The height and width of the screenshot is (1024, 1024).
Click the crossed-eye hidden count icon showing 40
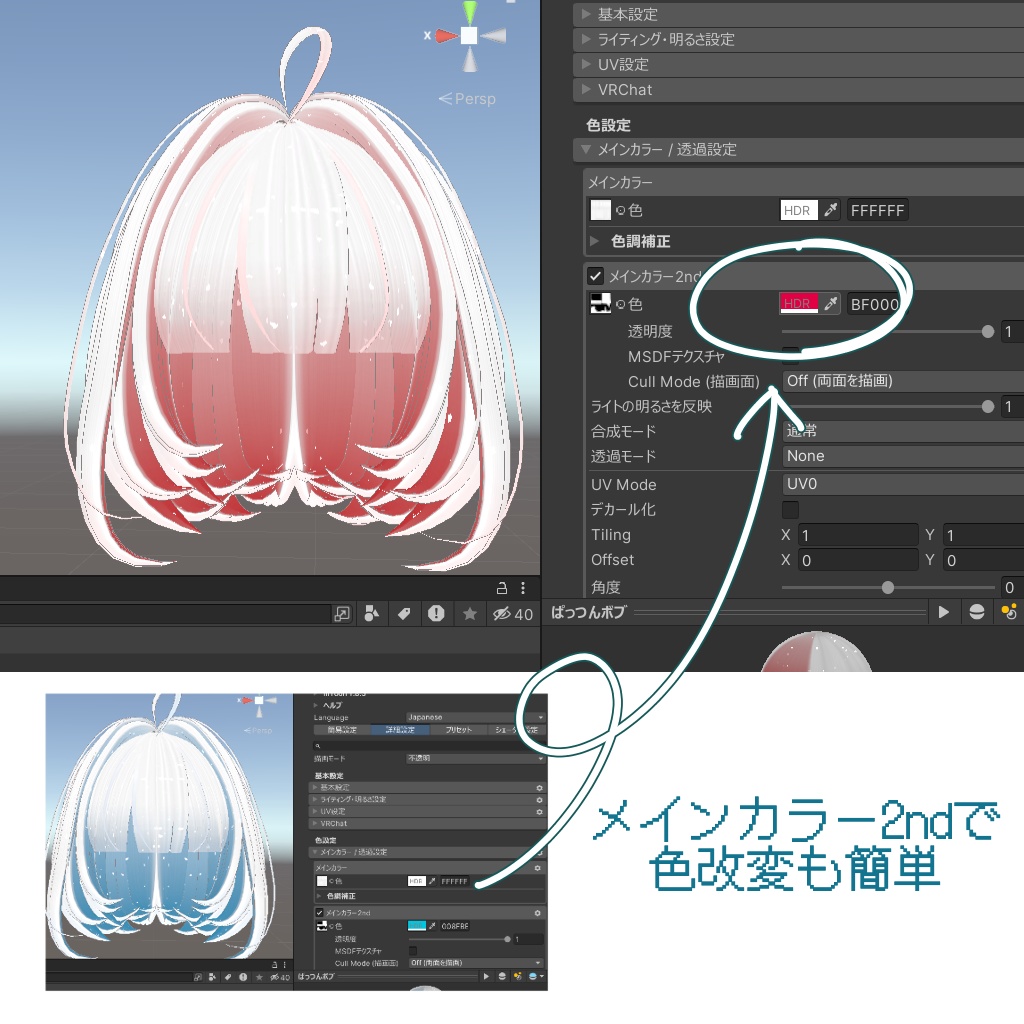click(506, 613)
